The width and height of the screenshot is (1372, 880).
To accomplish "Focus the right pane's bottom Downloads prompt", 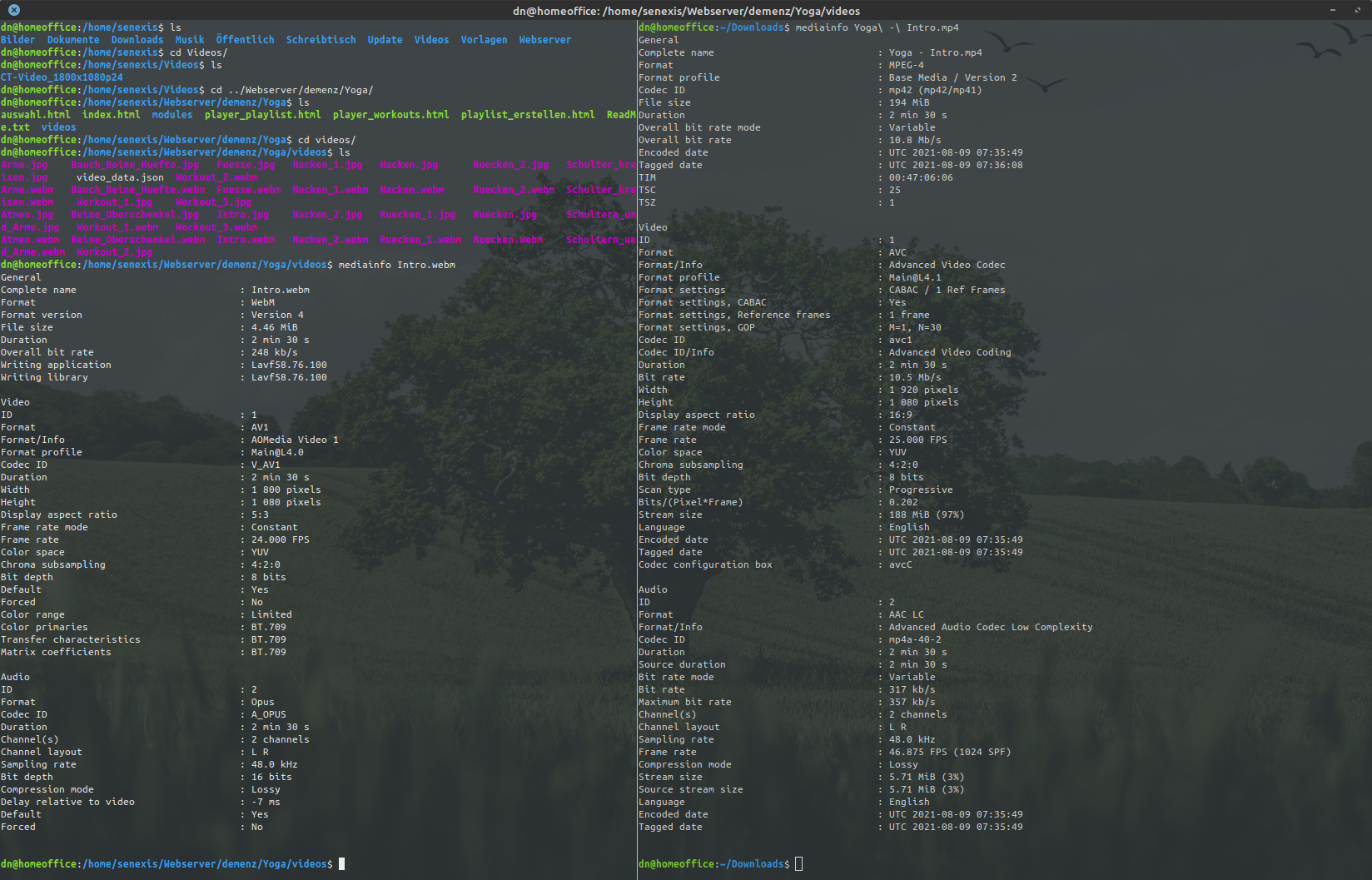I will (x=798, y=864).
